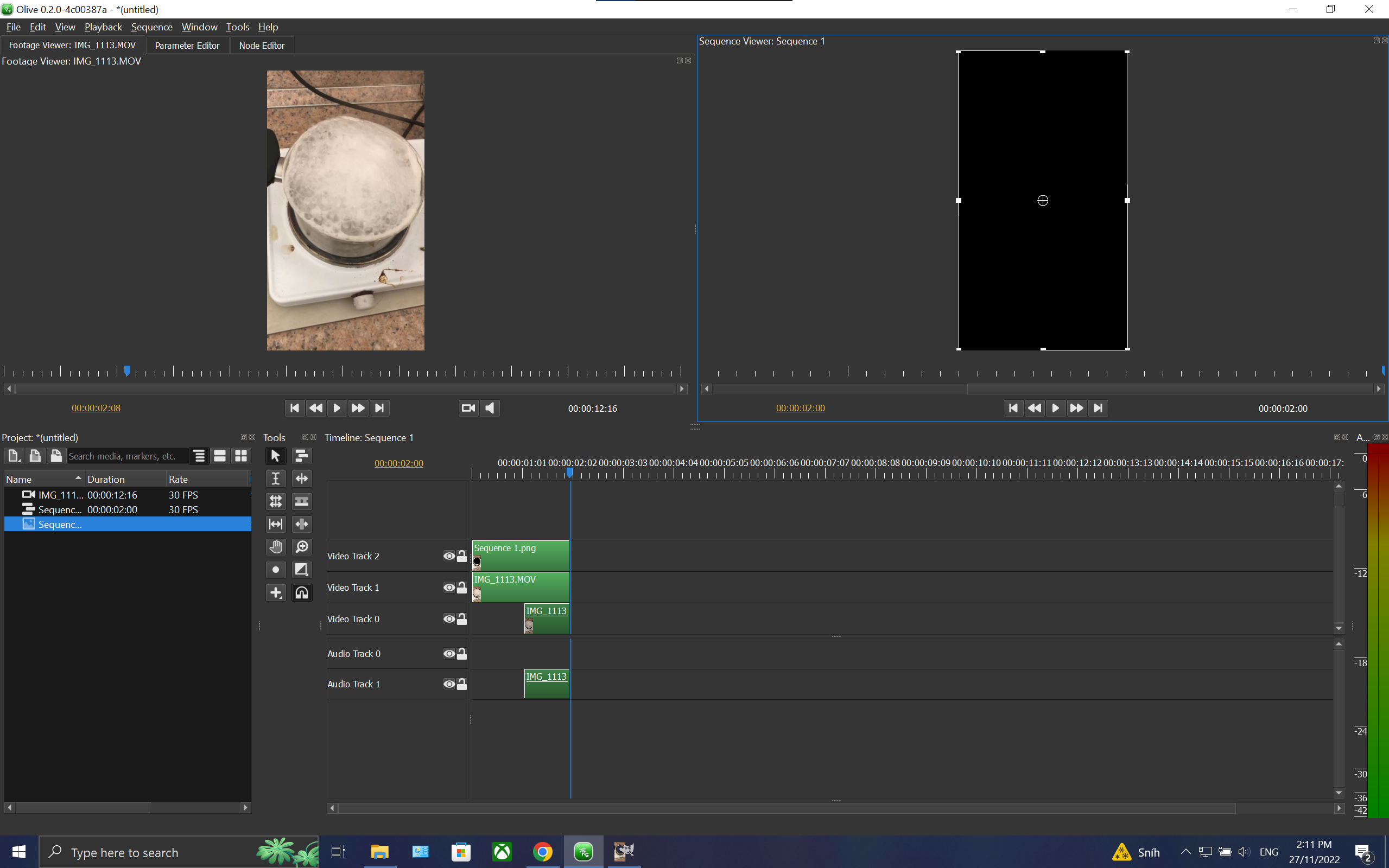The image size is (1389, 868).
Task: Select the Record tool
Action: [276, 570]
